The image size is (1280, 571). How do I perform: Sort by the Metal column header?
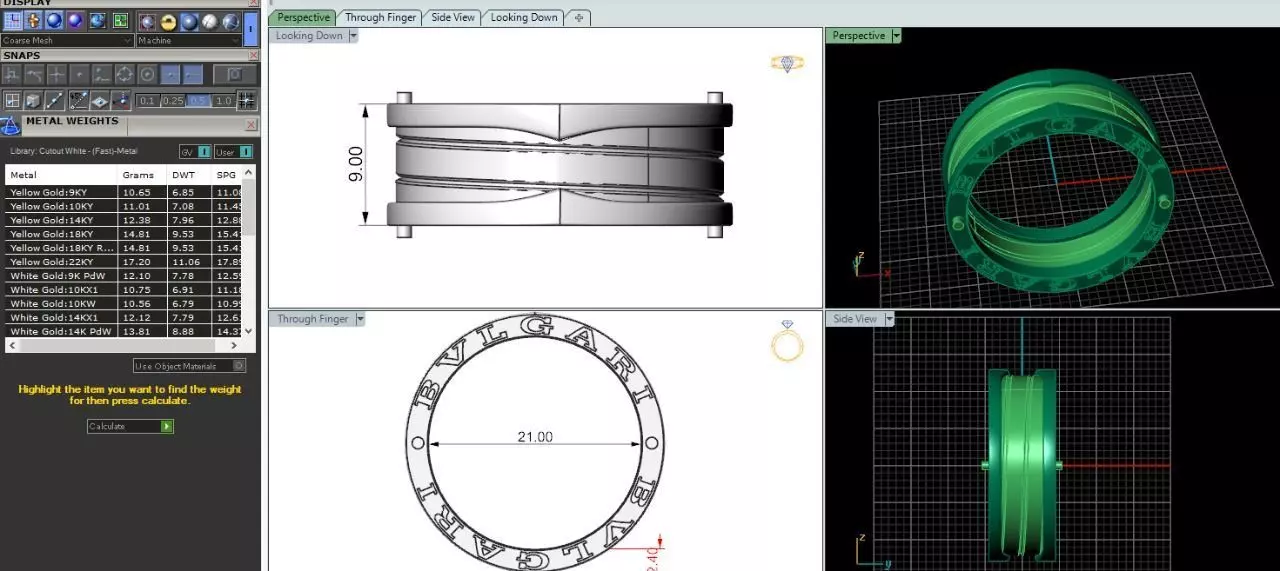tap(62, 174)
